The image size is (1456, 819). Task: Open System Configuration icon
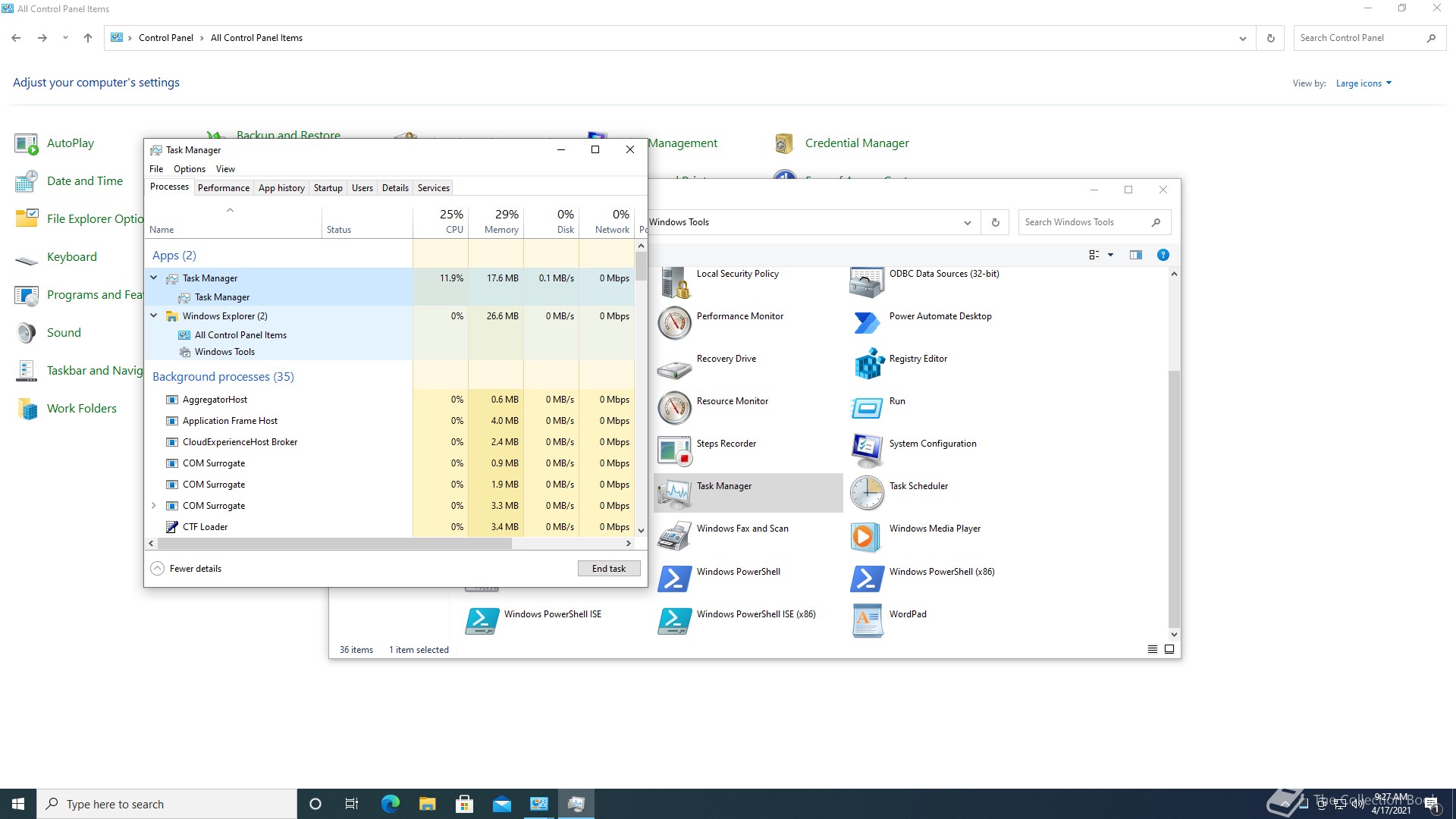click(x=867, y=451)
